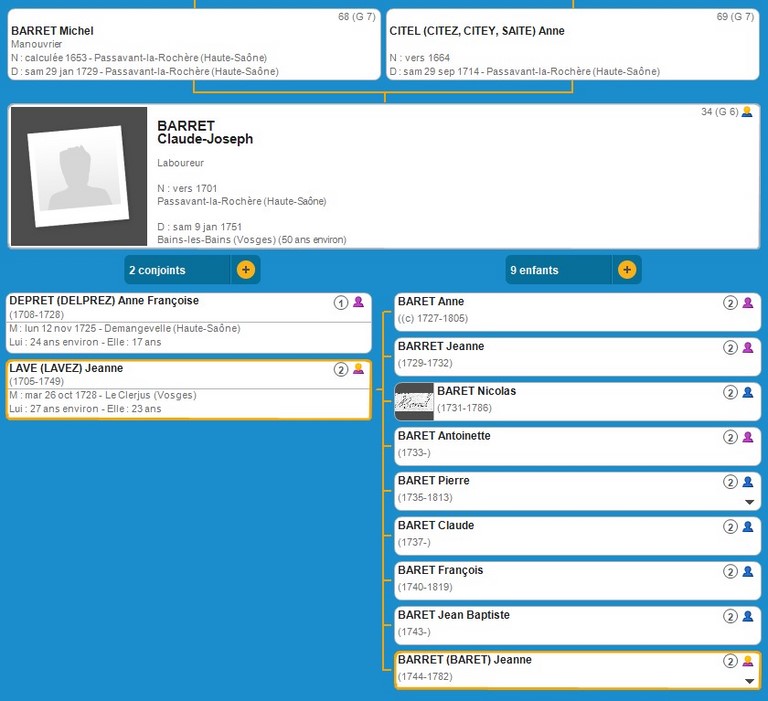The image size is (768, 701).
Task: Open mother CITEL Anne's card
Action: coord(572,45)
